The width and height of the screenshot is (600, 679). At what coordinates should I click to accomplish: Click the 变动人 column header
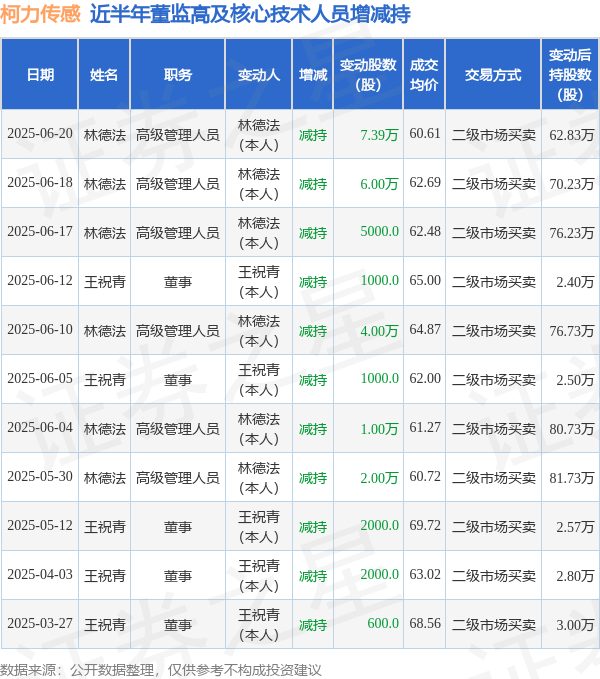click(259, 74)
